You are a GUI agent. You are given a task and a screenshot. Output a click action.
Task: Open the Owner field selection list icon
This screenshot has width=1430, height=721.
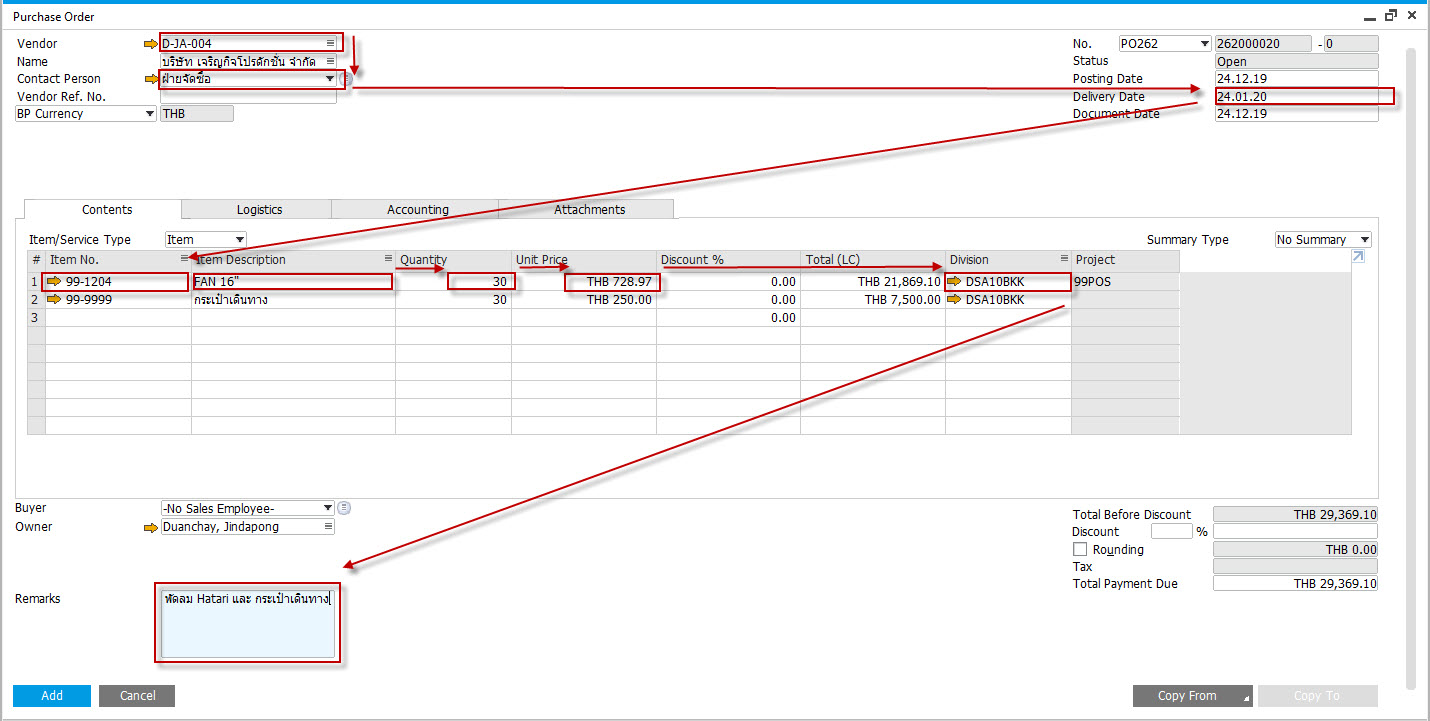[x=328, y=527]
